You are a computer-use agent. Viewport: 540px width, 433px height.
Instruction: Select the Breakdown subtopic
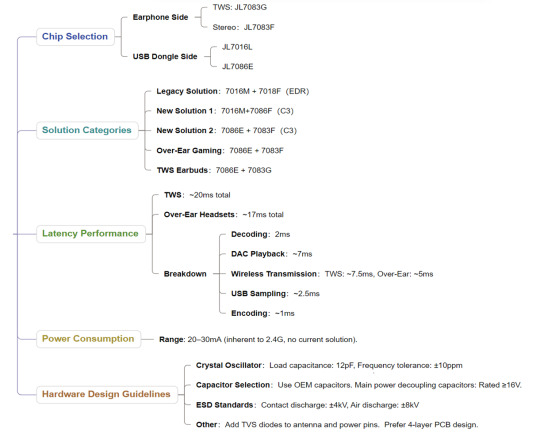pyautogui.click(x=185, y=274)
